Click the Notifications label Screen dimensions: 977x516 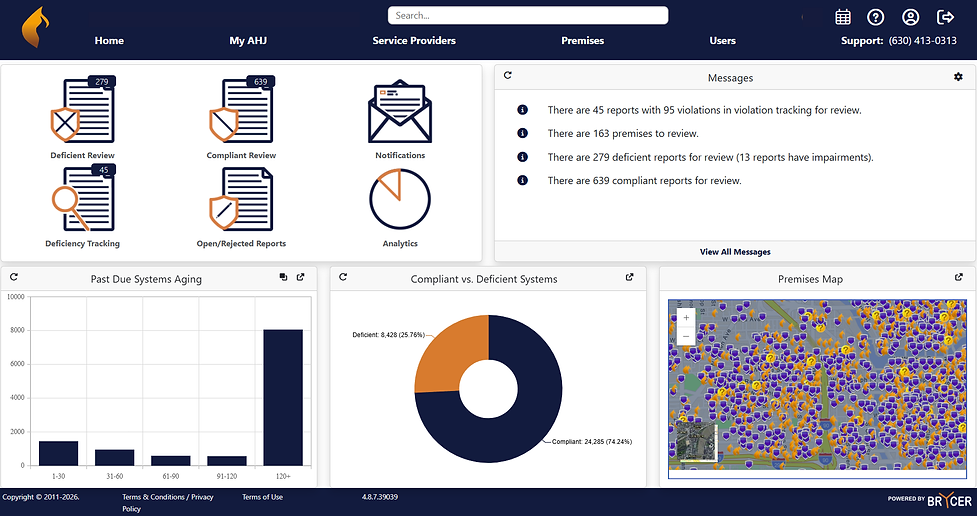click(400, 155)
